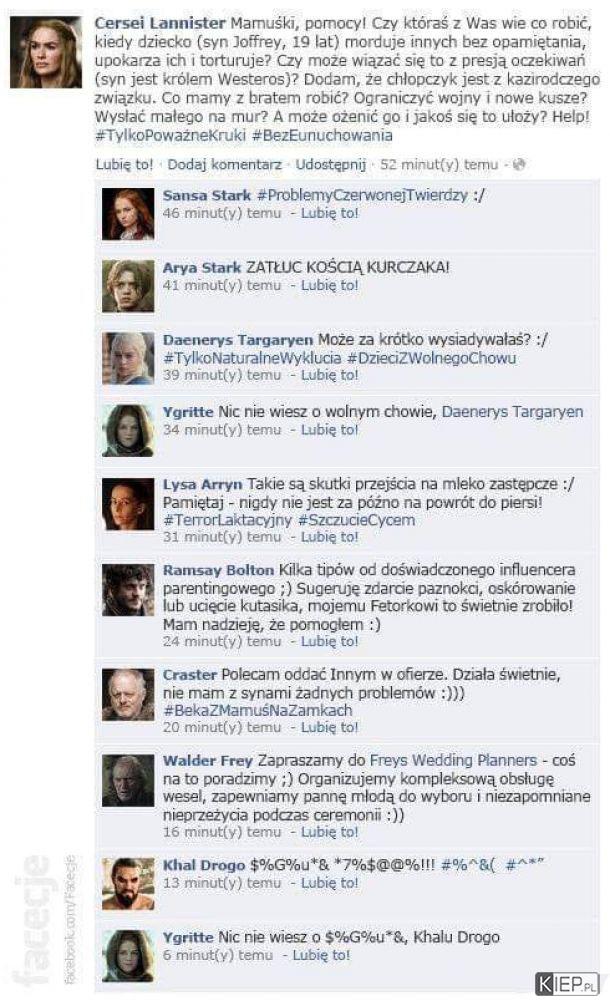Open Walder Frey's avatar image
Screen dimensions: 610x1006
(x=128, y=781)
